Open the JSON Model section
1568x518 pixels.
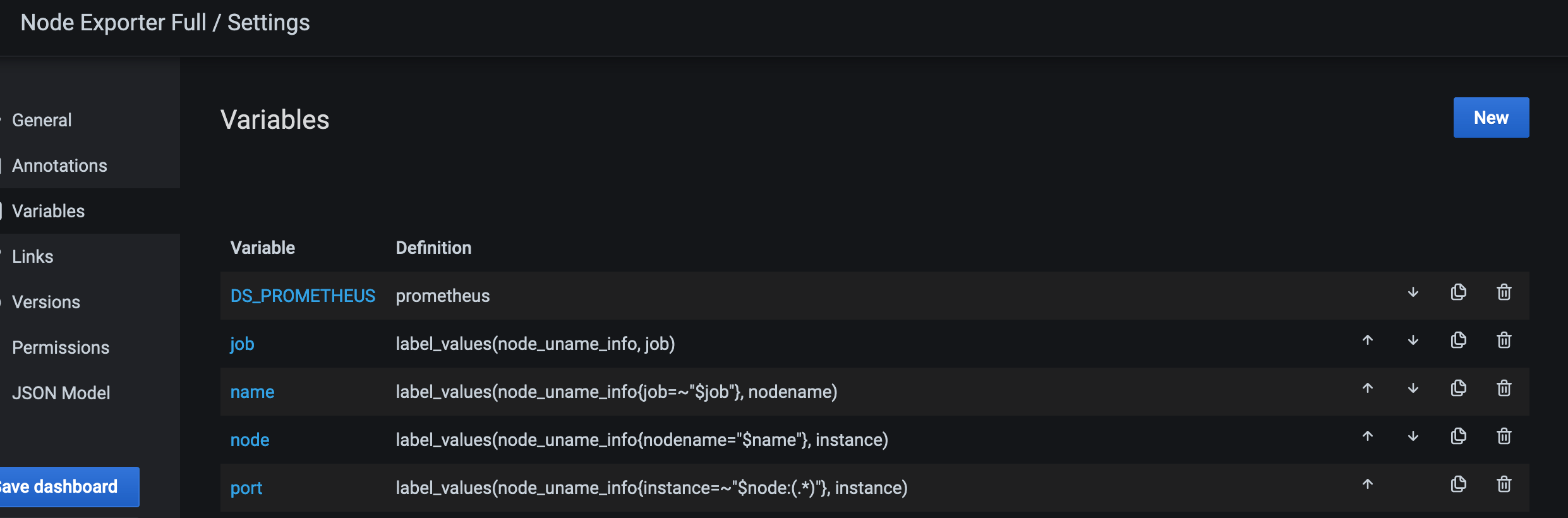[x=61, y=392]
